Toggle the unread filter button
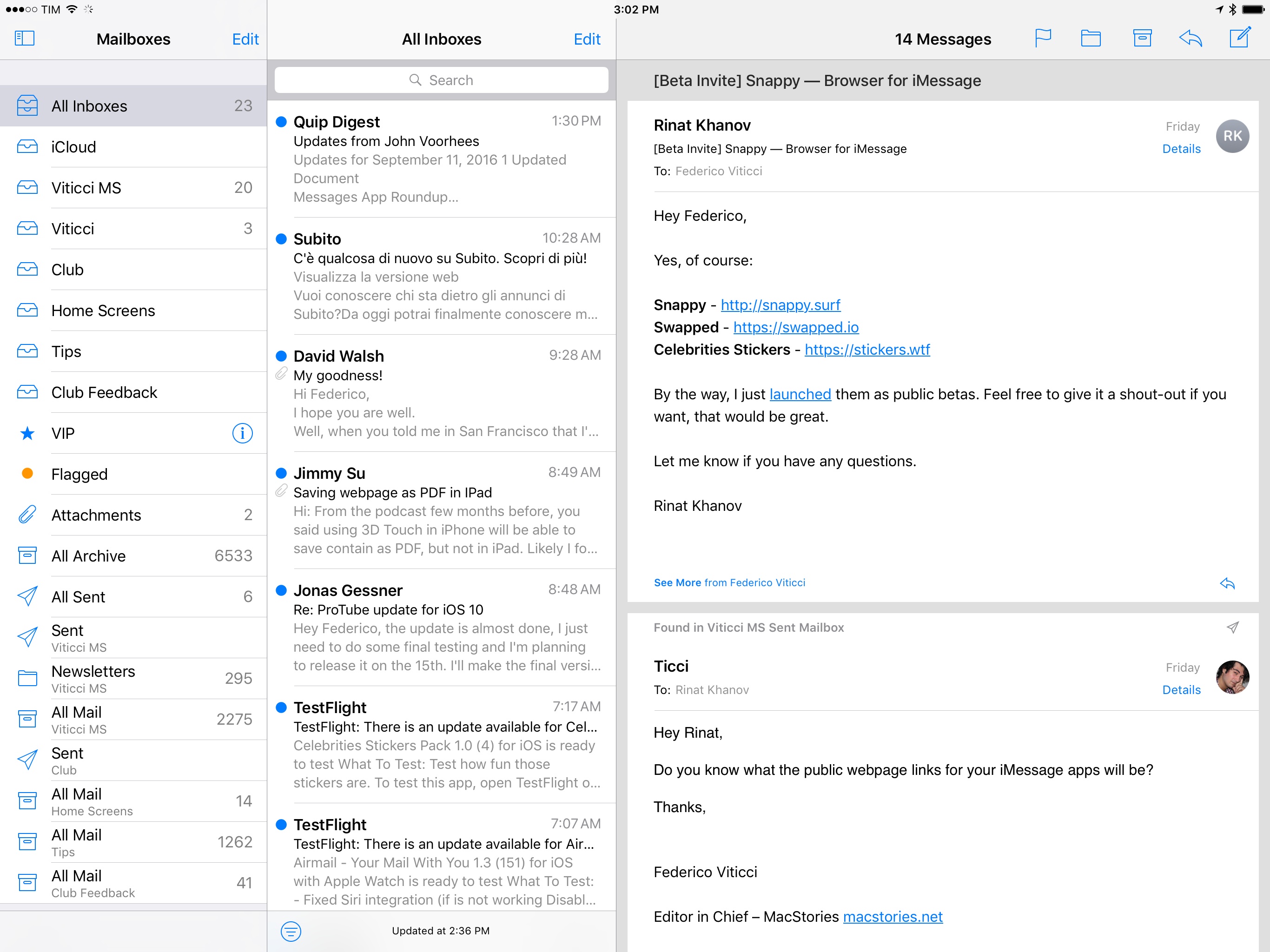This screenshot has height=952, width=1270. click(x=291, y=931)
